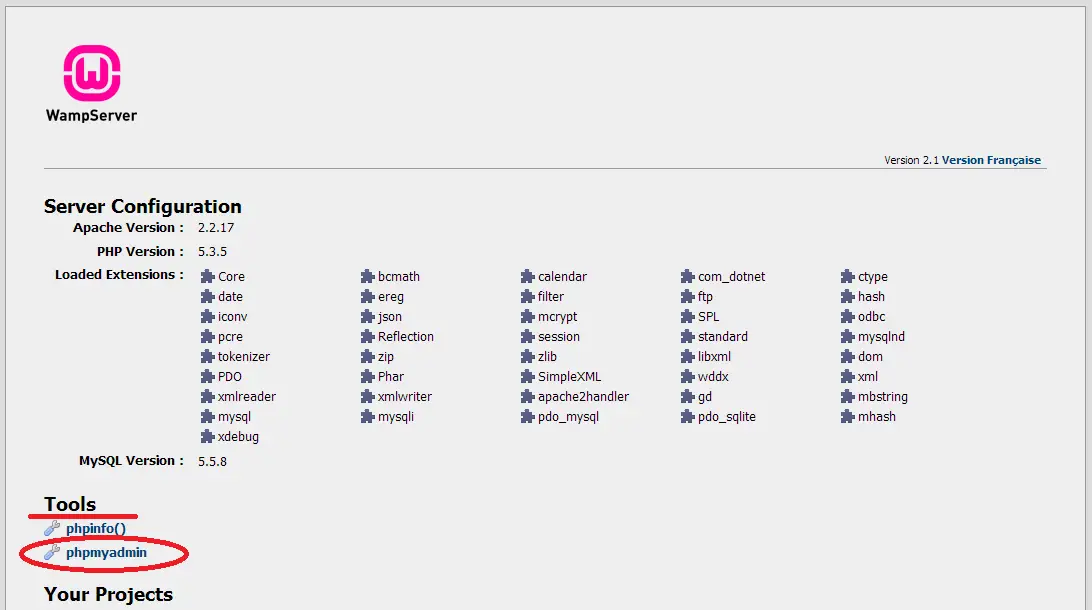
Task: Open the Version Française link
Action: point(991,160)
